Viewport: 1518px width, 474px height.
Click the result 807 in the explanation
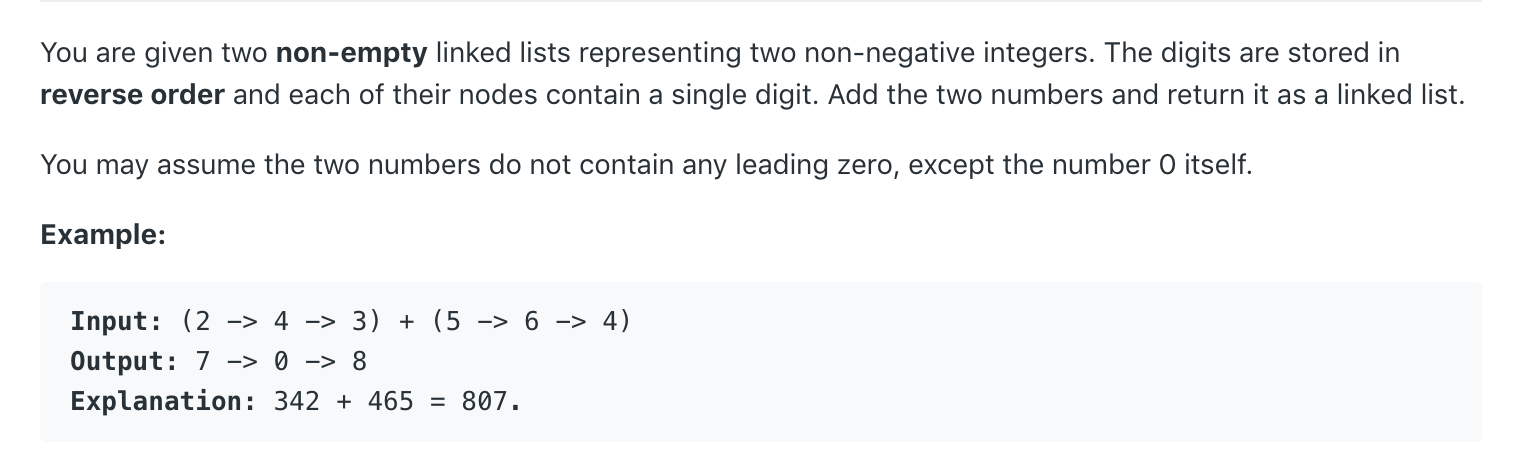(x=484, y=401)
